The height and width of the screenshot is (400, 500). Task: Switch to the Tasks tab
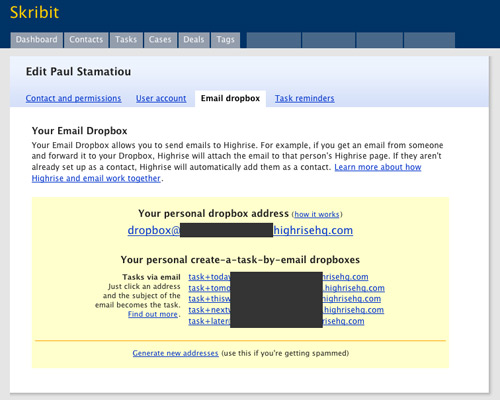[x=126, y=40]
